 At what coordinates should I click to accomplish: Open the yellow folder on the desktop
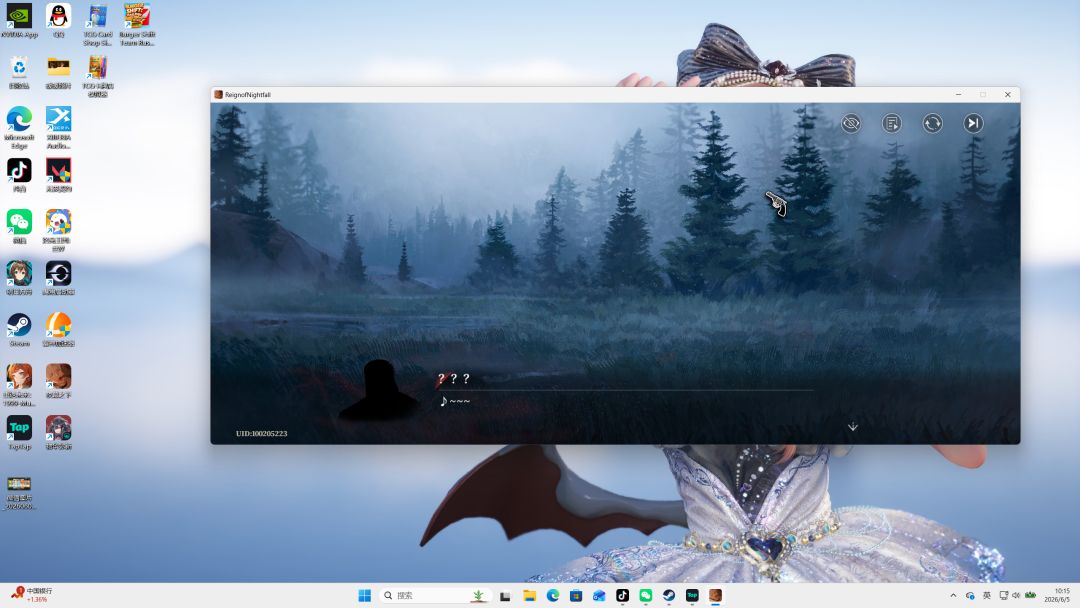tap(59, 72)
